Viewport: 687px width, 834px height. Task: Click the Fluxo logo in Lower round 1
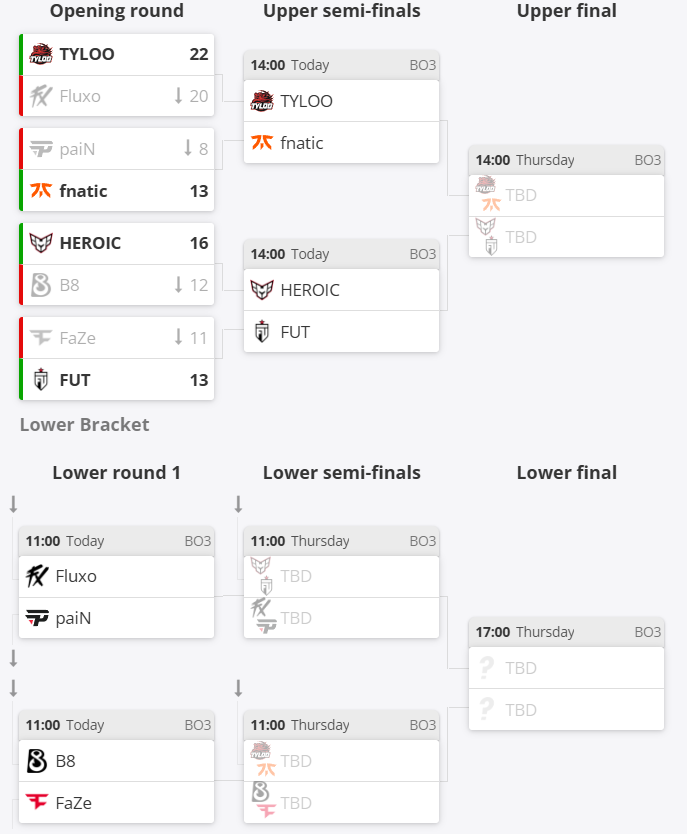click(x=38, y=576)
